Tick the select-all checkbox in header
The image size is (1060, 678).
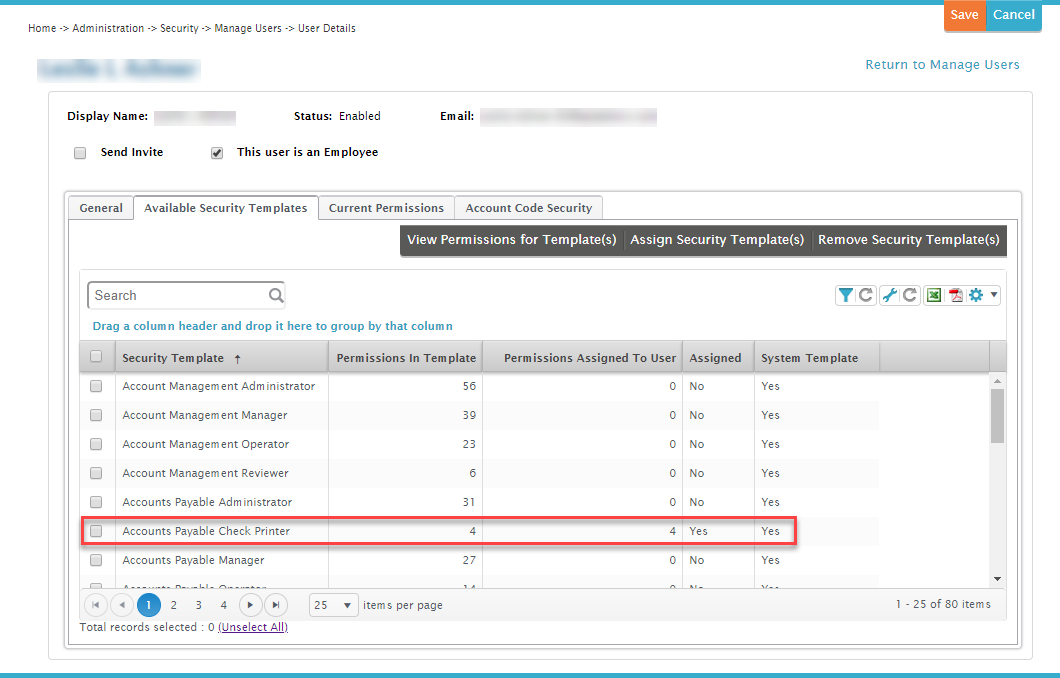[96, 357]
